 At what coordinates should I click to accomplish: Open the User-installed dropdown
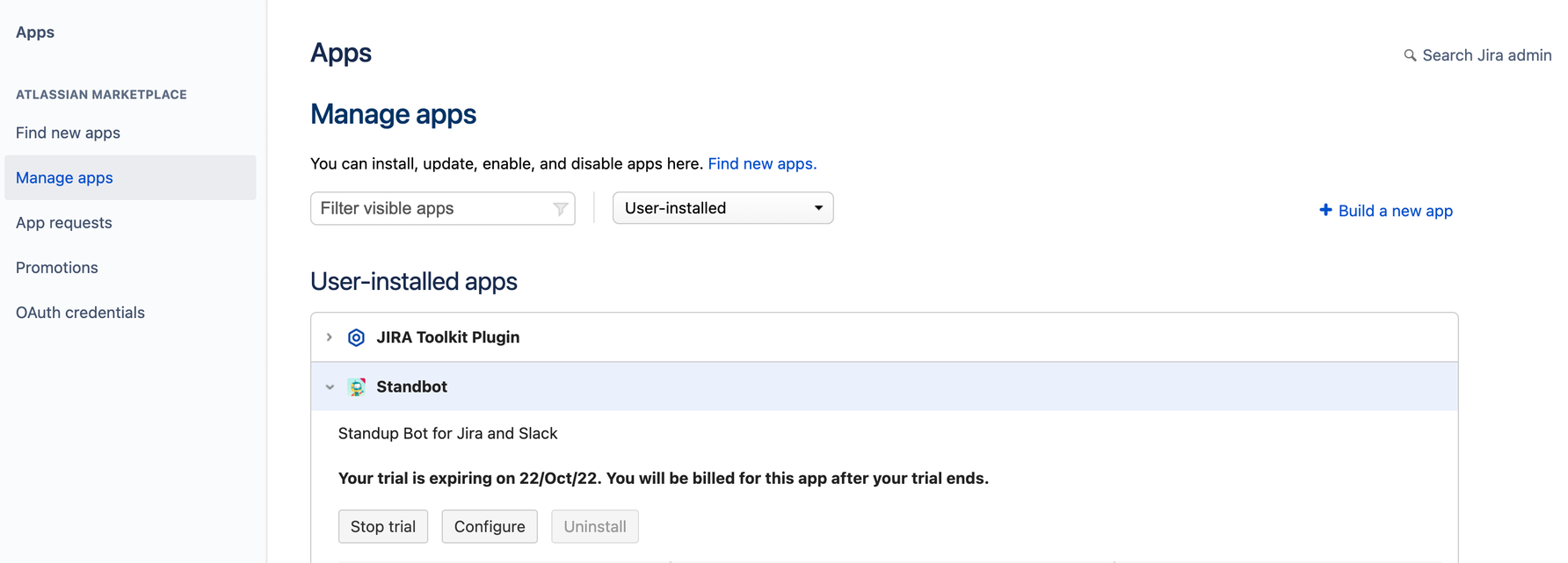tap(722, 208)
